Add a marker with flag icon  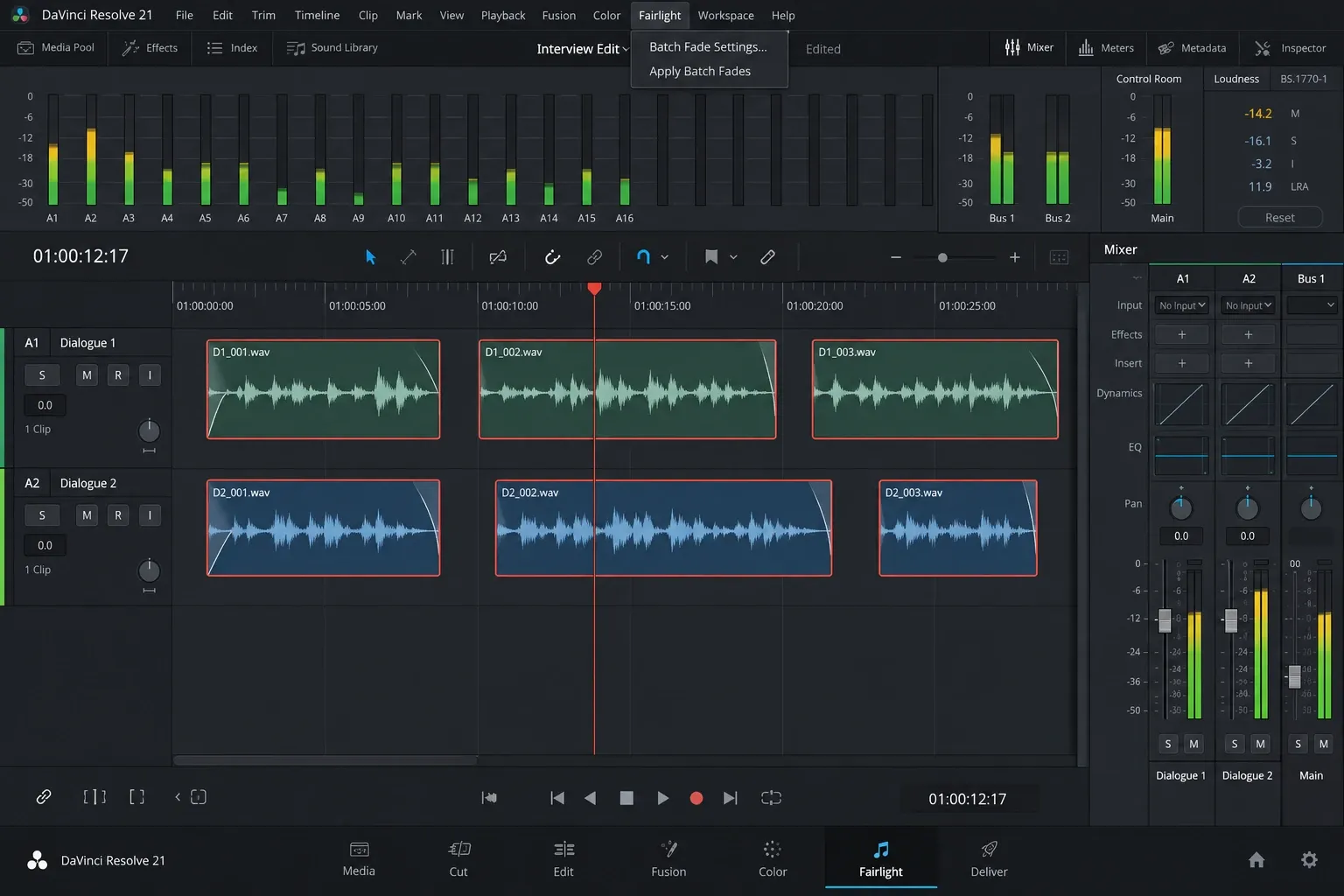711,257
